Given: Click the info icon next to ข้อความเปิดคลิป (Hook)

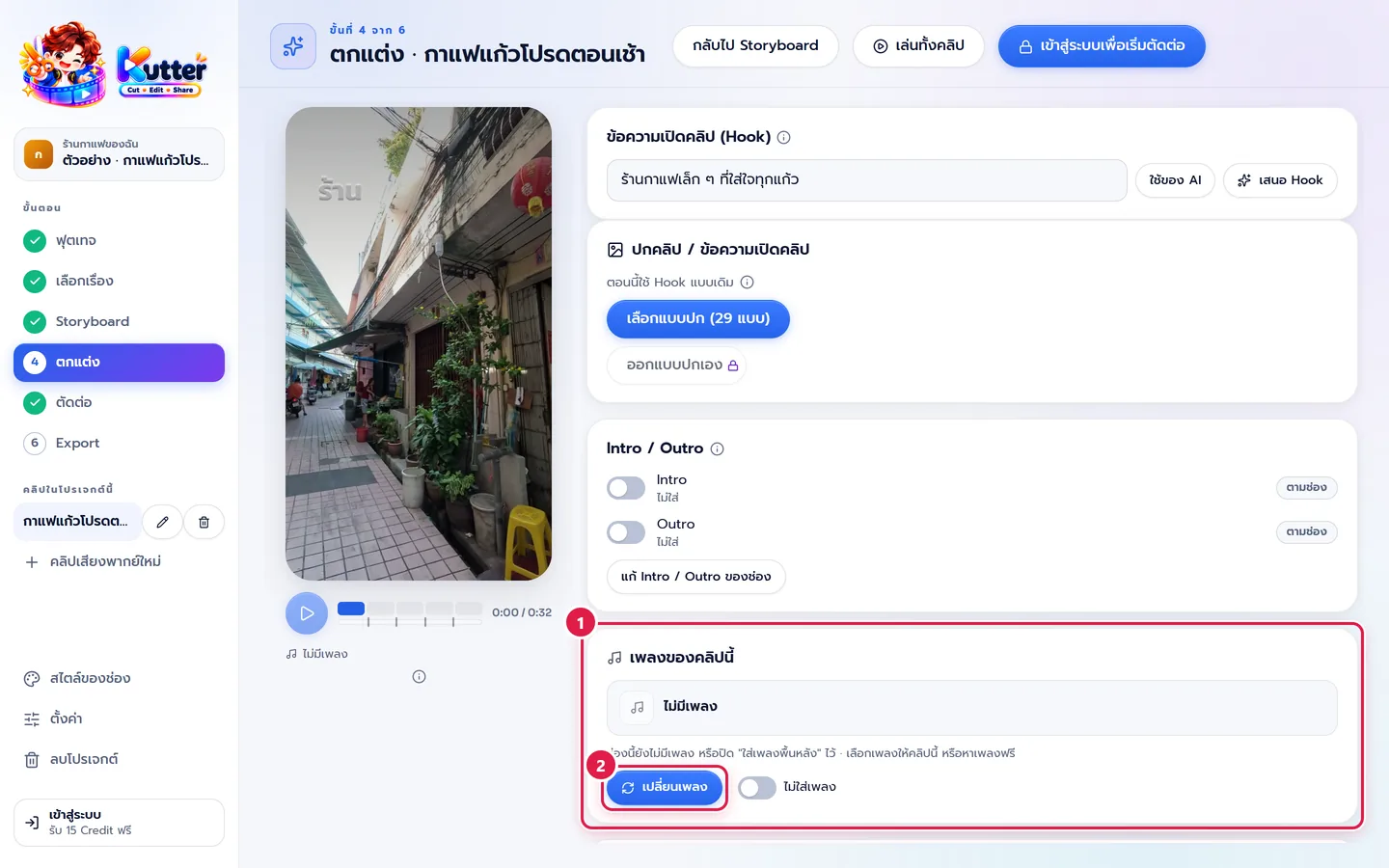Looking at the screenshot, I should coord(784,137).
